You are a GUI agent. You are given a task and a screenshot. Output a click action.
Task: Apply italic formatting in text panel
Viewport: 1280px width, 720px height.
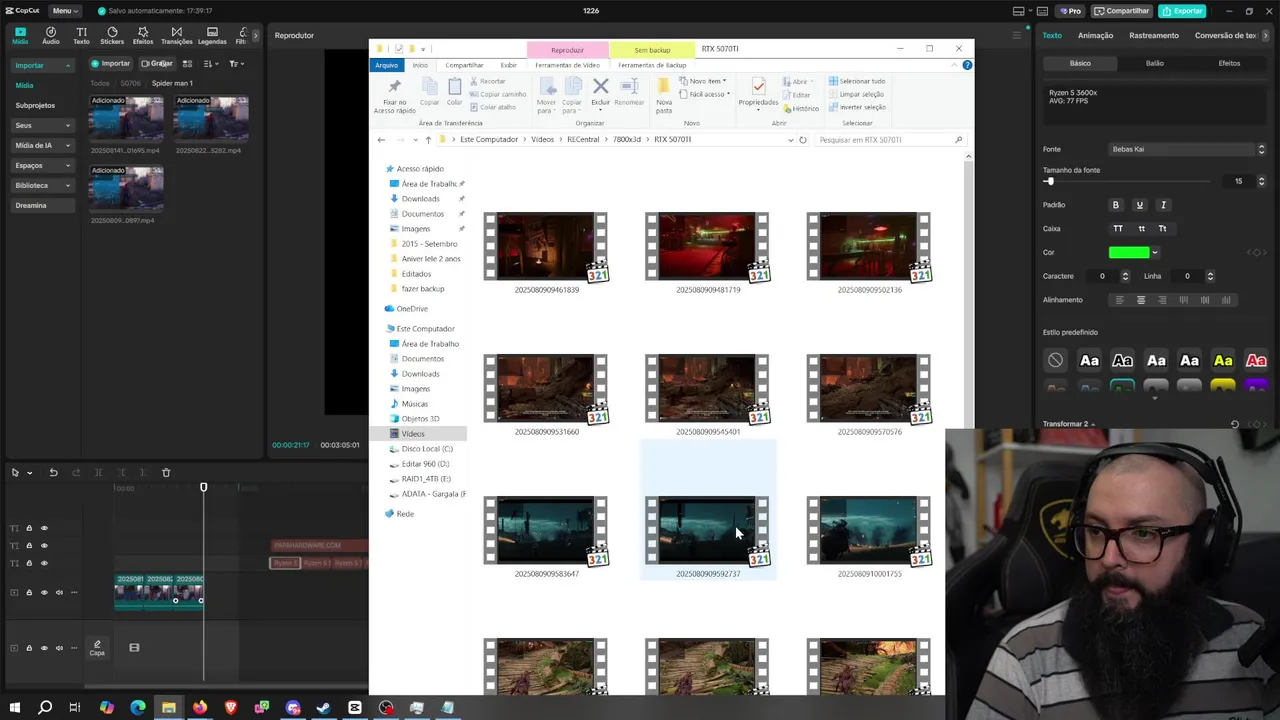click(x=1163, y=205)
